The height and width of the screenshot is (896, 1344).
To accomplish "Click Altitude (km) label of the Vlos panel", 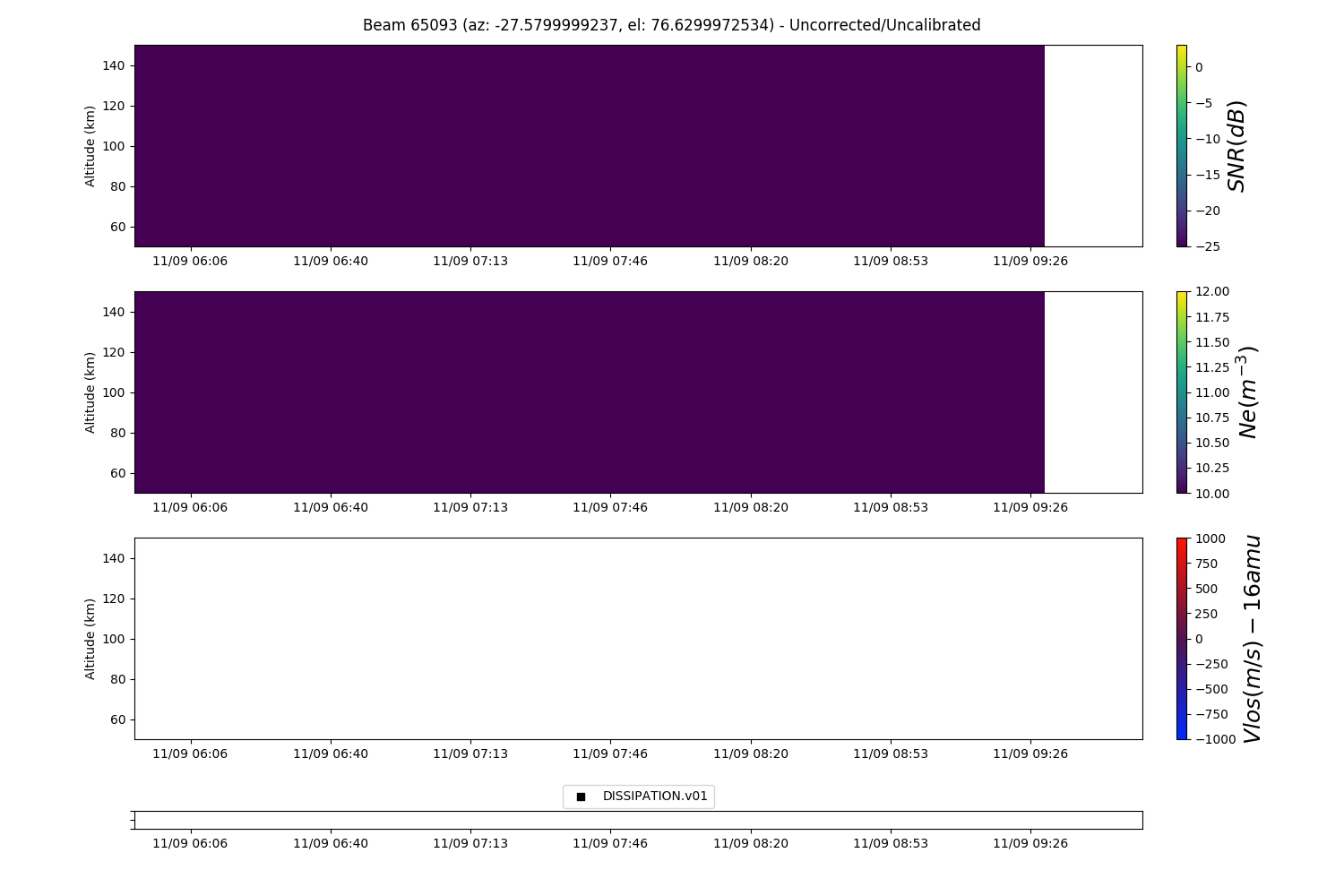I will click(x=90, y=639).
